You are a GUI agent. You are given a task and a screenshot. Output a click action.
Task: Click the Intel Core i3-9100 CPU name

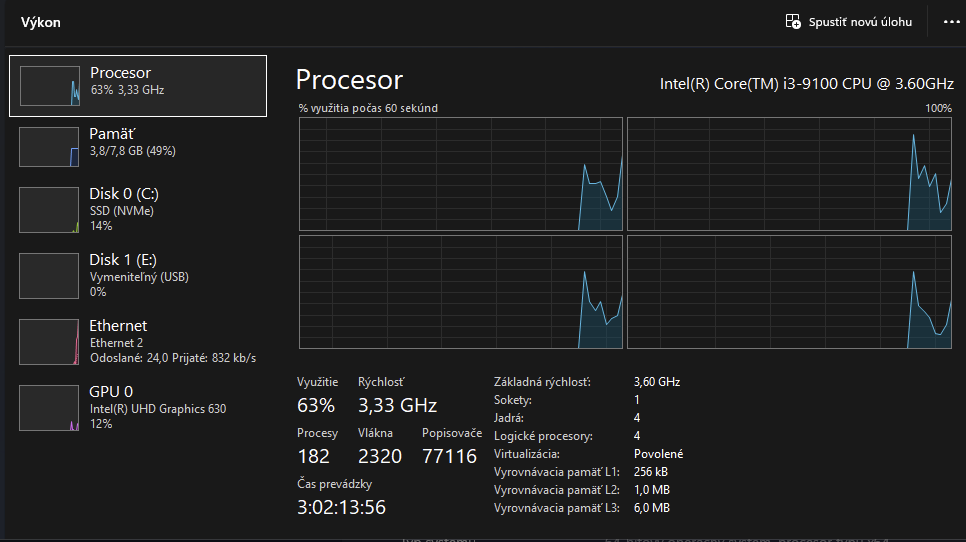point(805,83)
